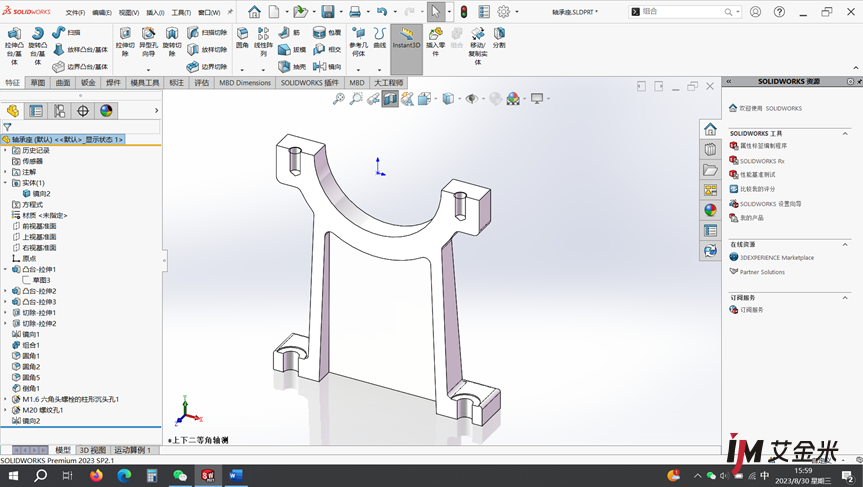Collapse the SOLIDWORKS 工具 section
This screenshot has width=863, height=487.
(x=845, y=133)
